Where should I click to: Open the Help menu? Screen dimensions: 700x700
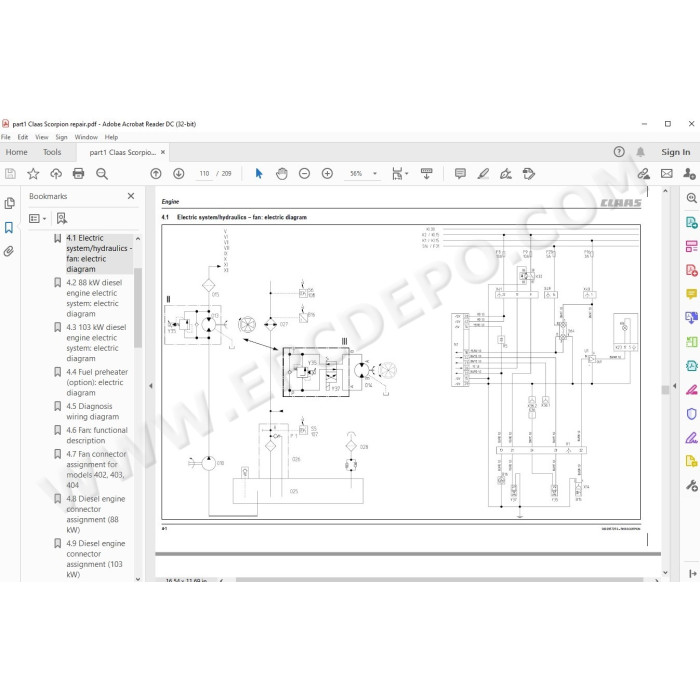pyautogui.click(x=111, y=137)
